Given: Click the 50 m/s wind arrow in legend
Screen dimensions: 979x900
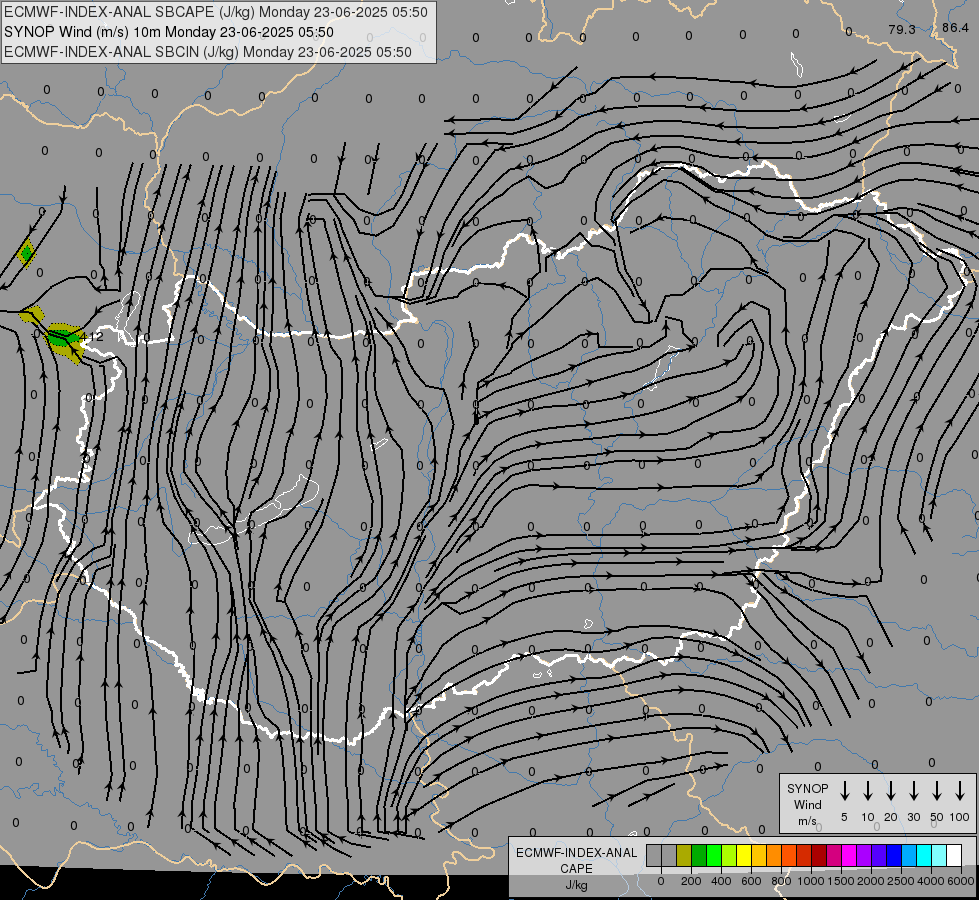Looking at the screenshot, I should click(x=937, y=790).
